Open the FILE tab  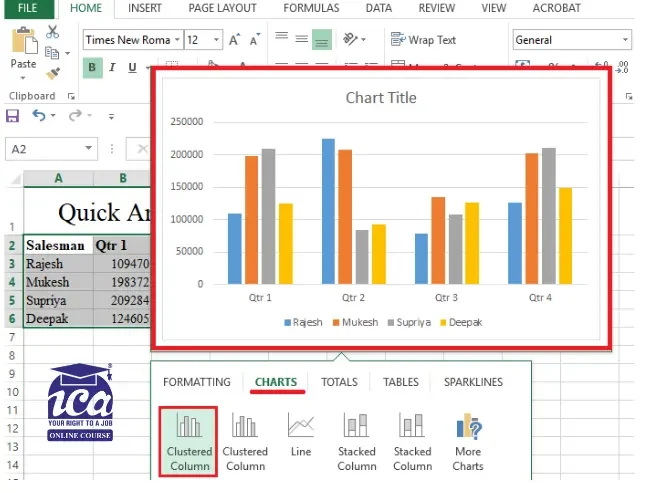27,8
